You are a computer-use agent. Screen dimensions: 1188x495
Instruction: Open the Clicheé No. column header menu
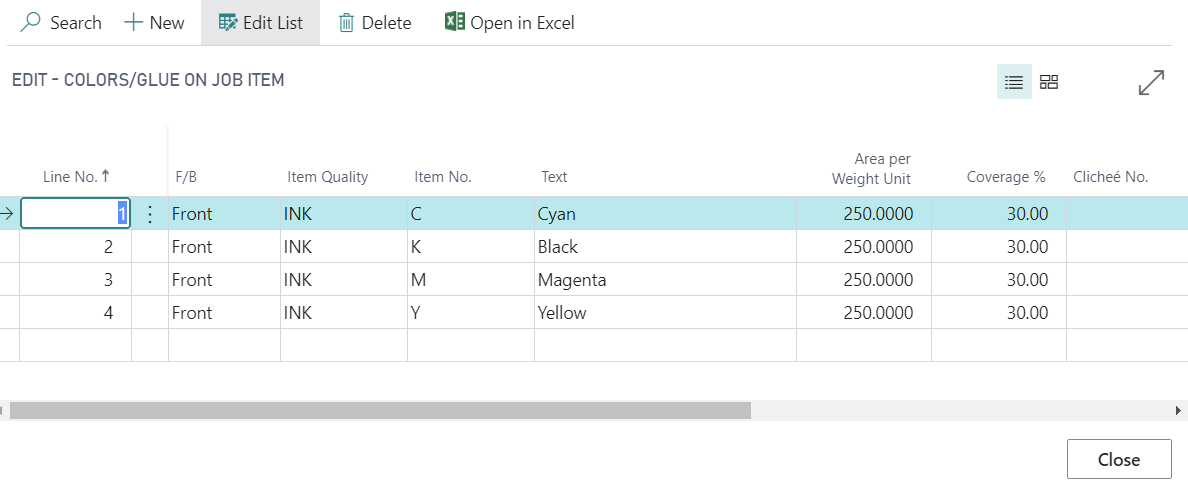1111,177
